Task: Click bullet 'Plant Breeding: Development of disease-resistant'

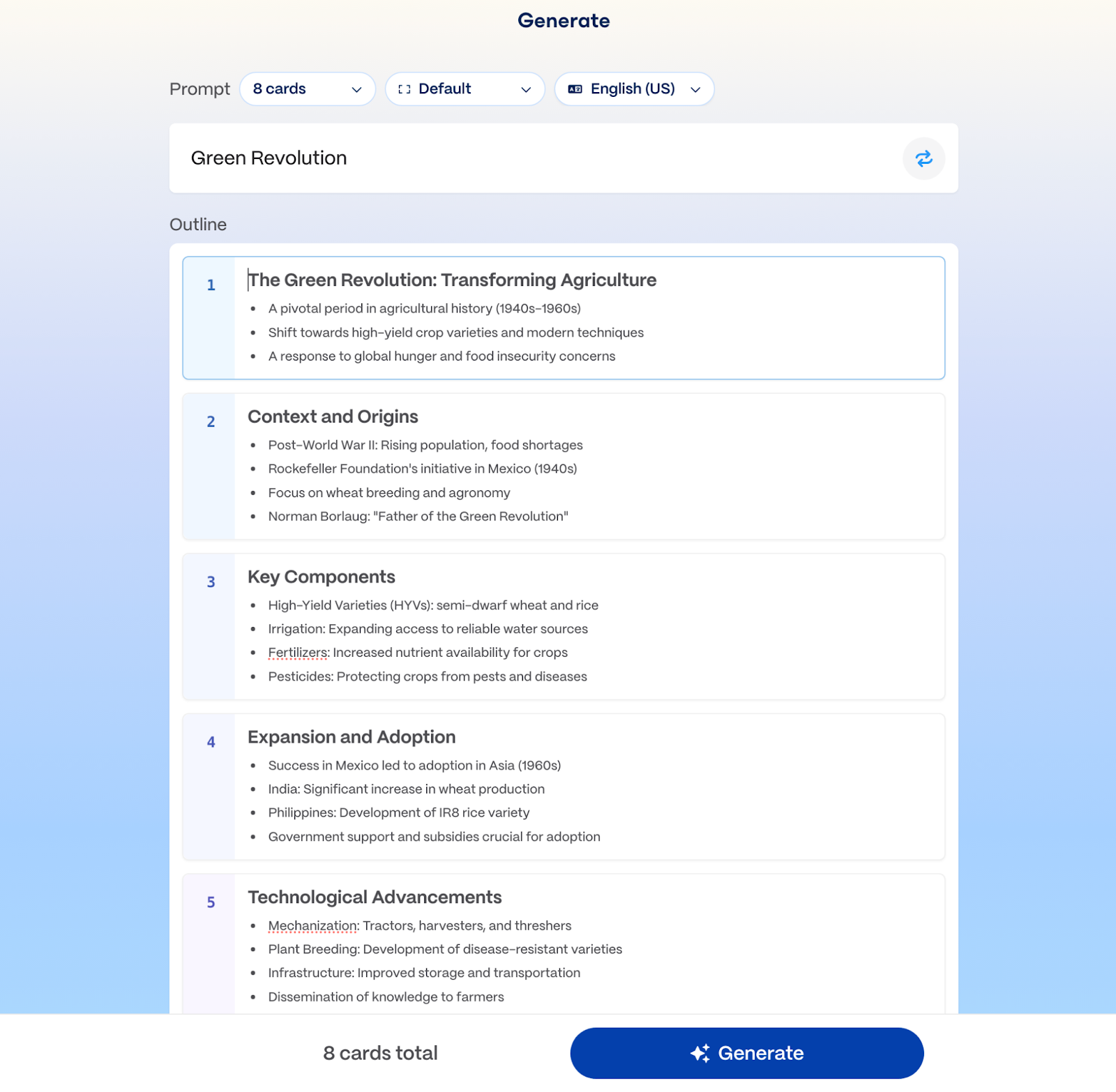Action: click(x=445, y=950)
